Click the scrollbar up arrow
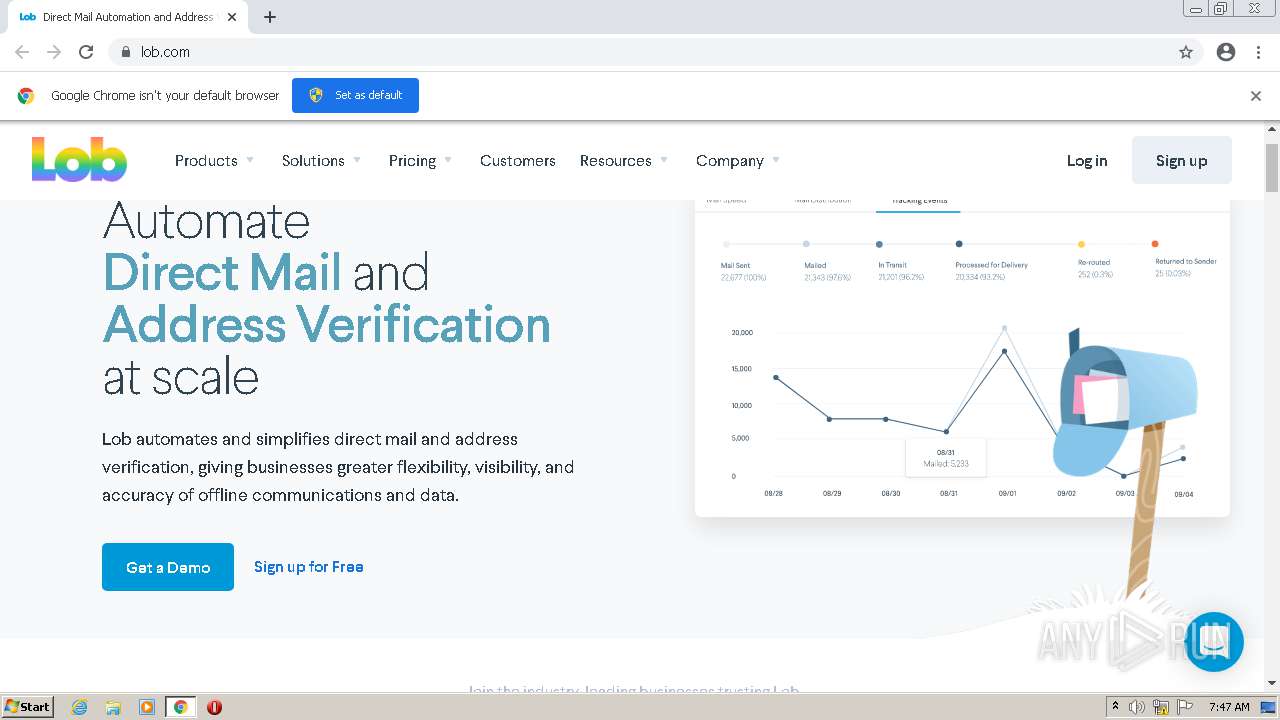 pos(1272,129)
